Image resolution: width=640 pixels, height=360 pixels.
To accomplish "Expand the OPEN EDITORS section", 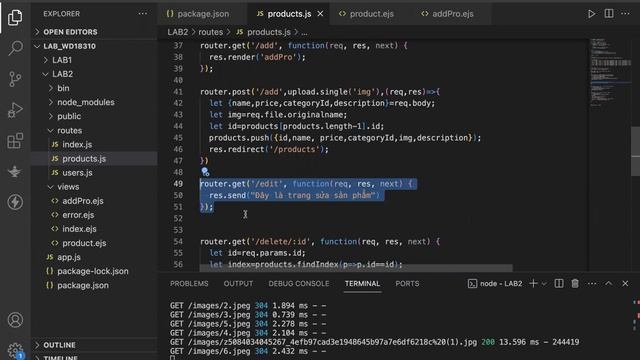I will 94,32.
